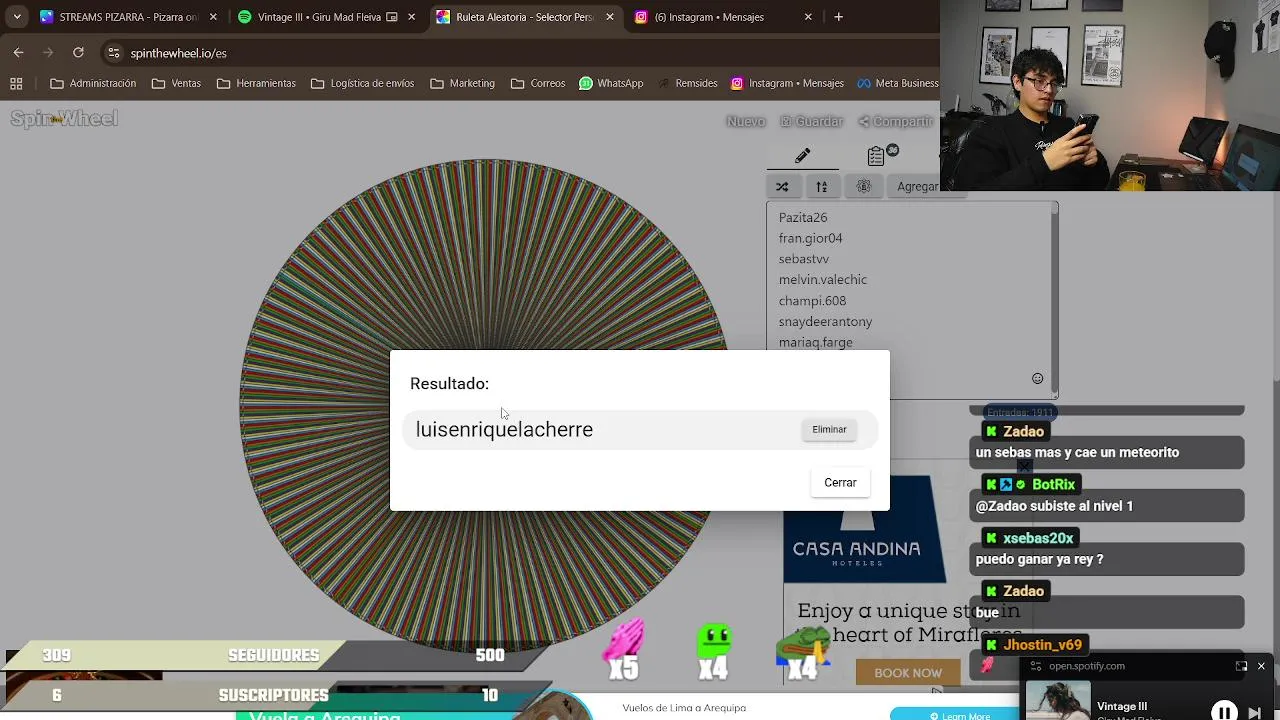This screenshot has height=720, width=1280.
Task: Open the Remsides bookmark
Action: pyautogui.click(x=687, y=84)
